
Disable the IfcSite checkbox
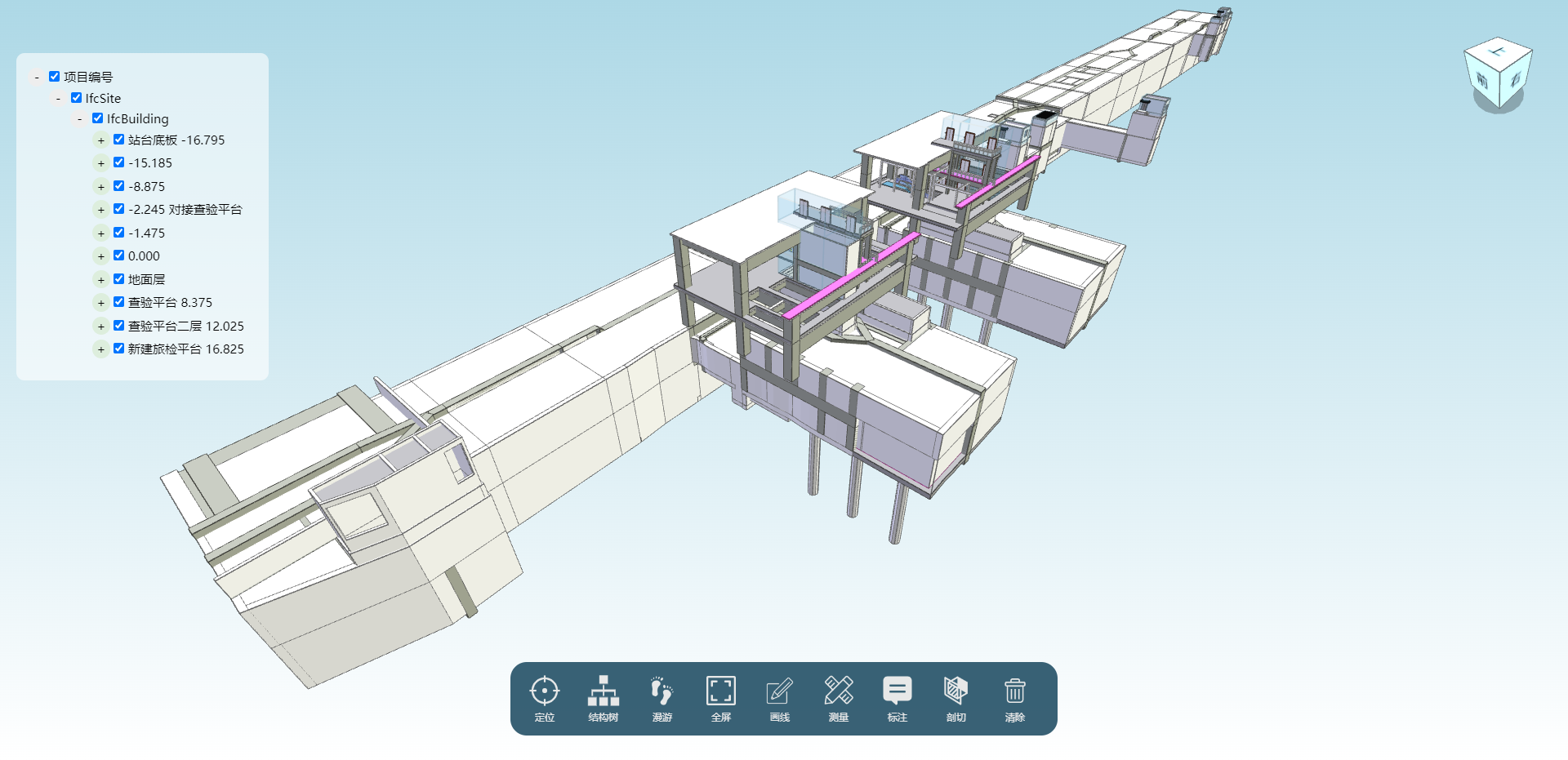point(76,98)
